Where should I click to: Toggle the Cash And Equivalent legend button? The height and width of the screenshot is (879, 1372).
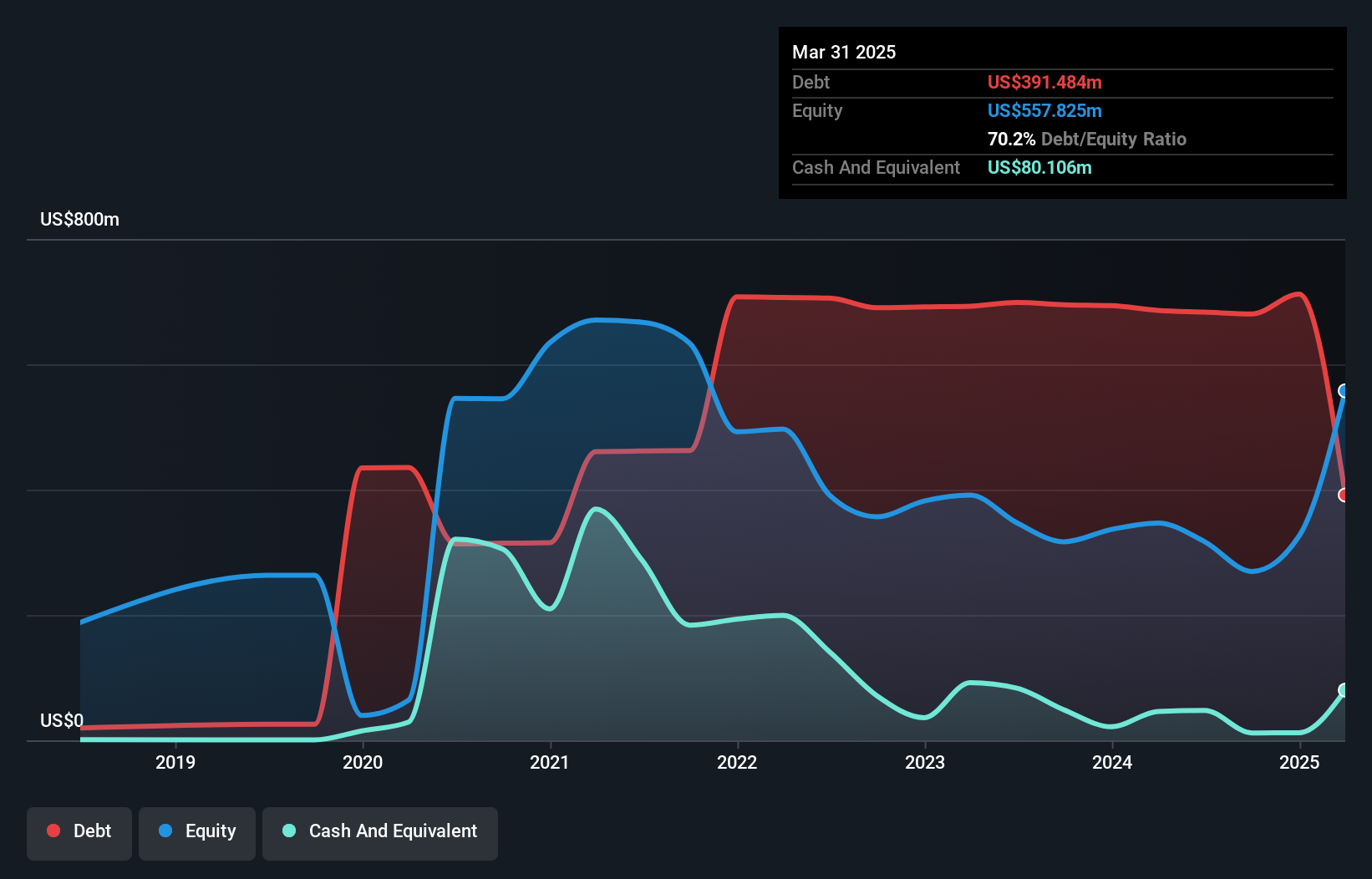(380, 833)
